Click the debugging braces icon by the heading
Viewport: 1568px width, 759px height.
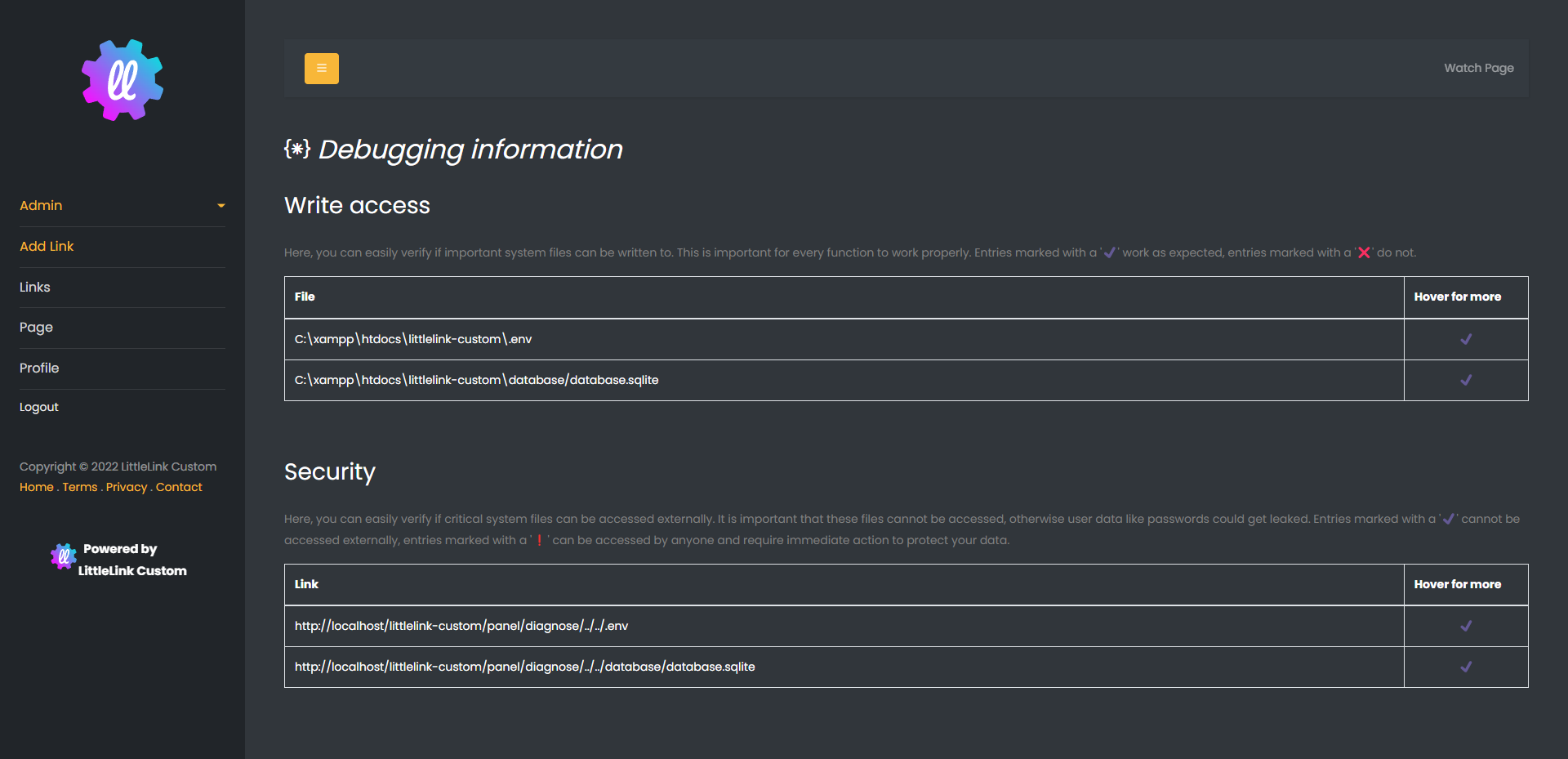tap(297, 149)
